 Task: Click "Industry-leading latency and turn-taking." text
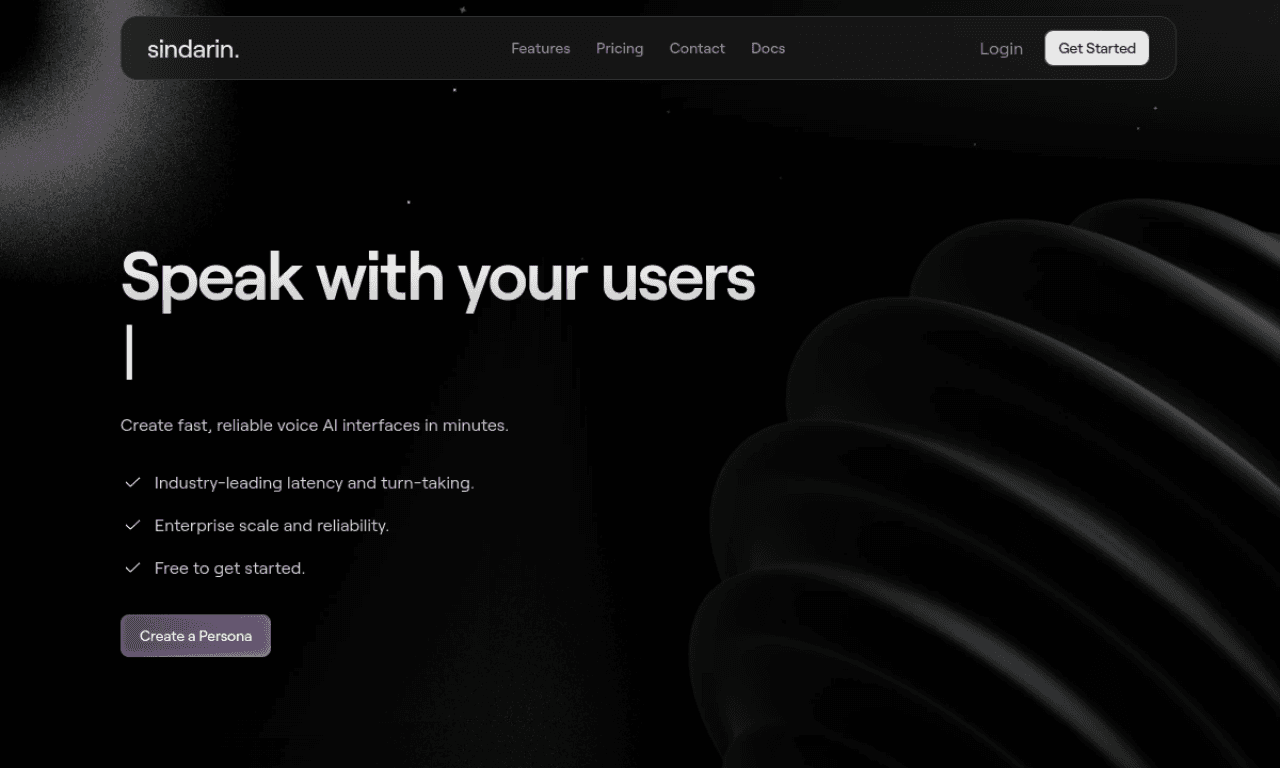(x=314, y=483)
